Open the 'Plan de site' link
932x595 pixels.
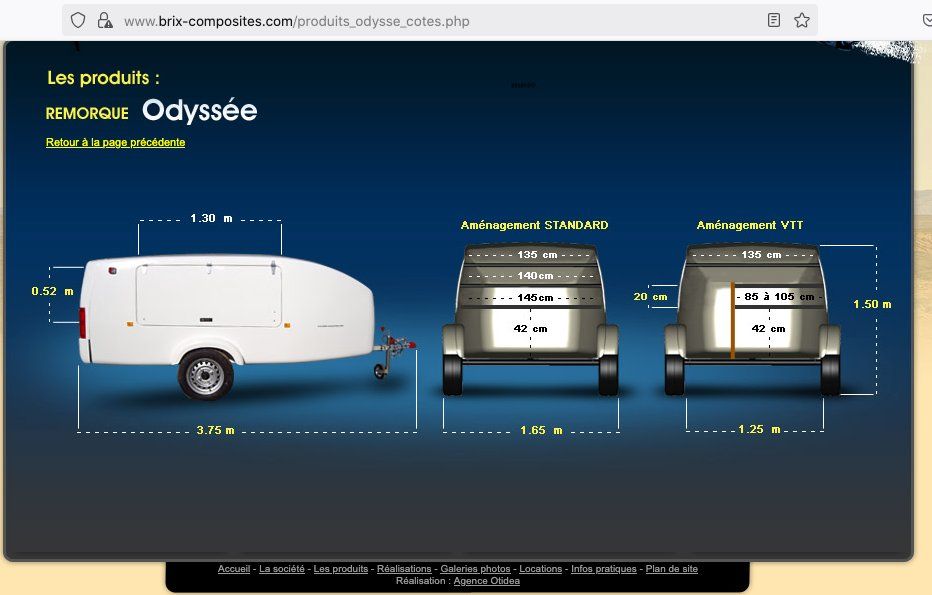(x=672, y=569)
